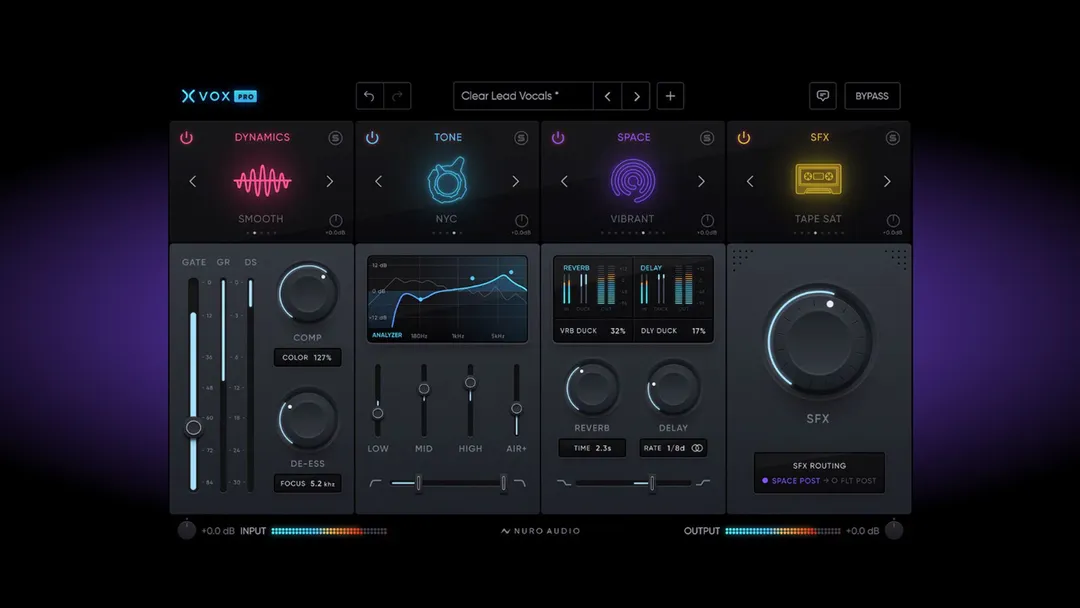
Task: Click the BYPASS button
Action: click(x=872, y=95)
